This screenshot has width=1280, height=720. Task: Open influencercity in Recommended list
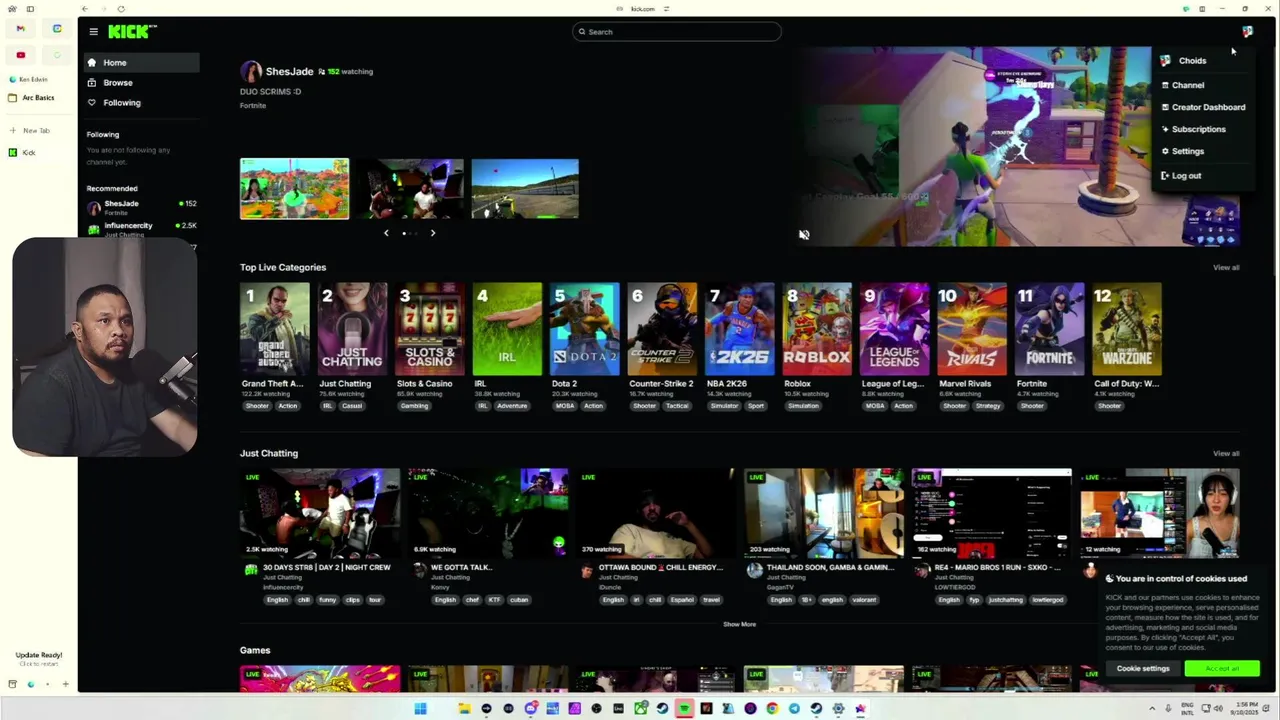point(141,229)
